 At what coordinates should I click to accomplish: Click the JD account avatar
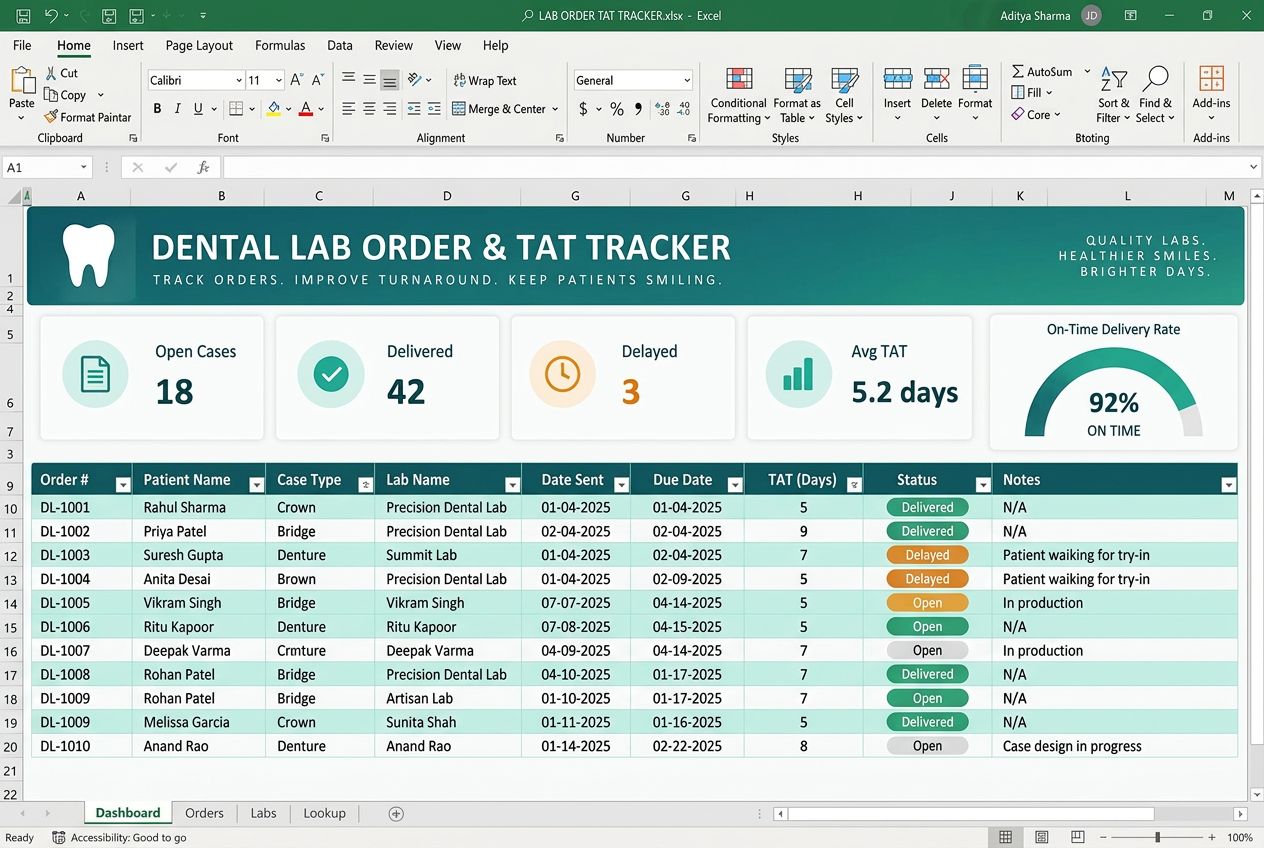pos(1092,16)
